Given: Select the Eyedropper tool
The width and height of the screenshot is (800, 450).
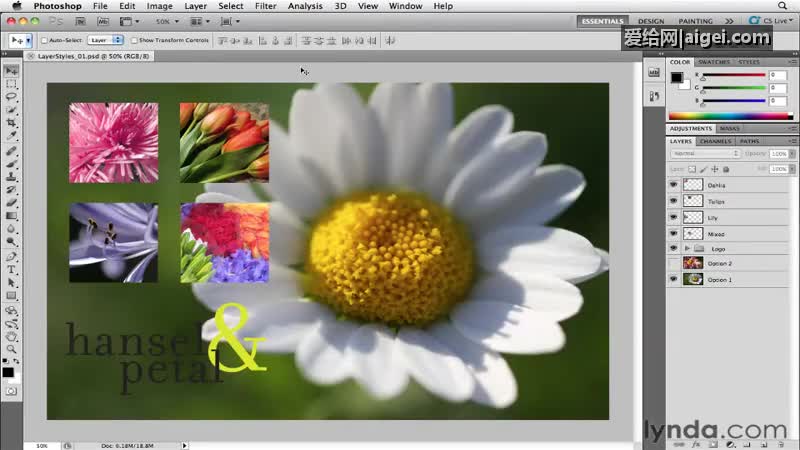Looking at the screenshot, I should [x=11, y=136].
